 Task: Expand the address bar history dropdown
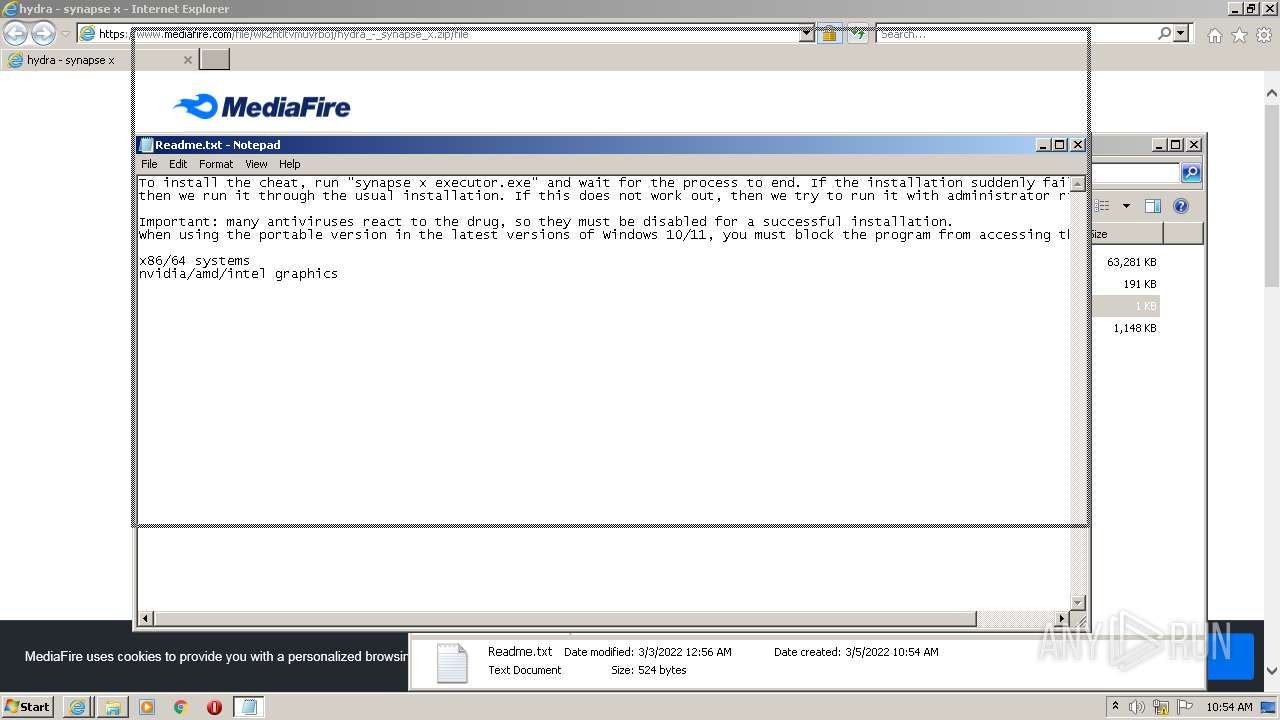coord(807,34)
